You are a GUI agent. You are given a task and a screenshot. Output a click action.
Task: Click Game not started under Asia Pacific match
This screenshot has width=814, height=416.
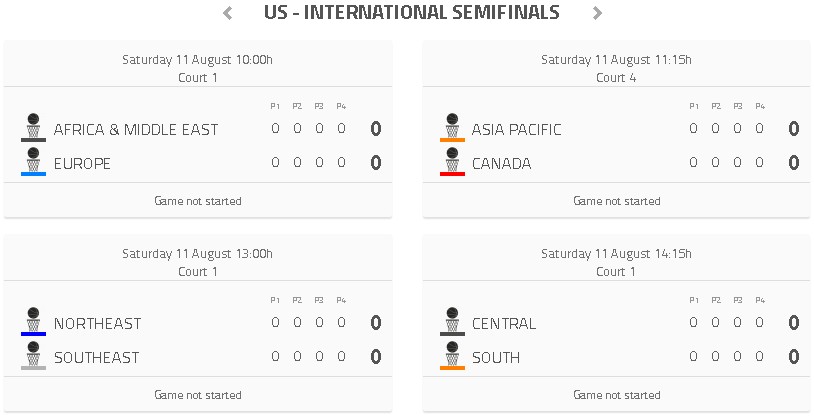[617, 201]
